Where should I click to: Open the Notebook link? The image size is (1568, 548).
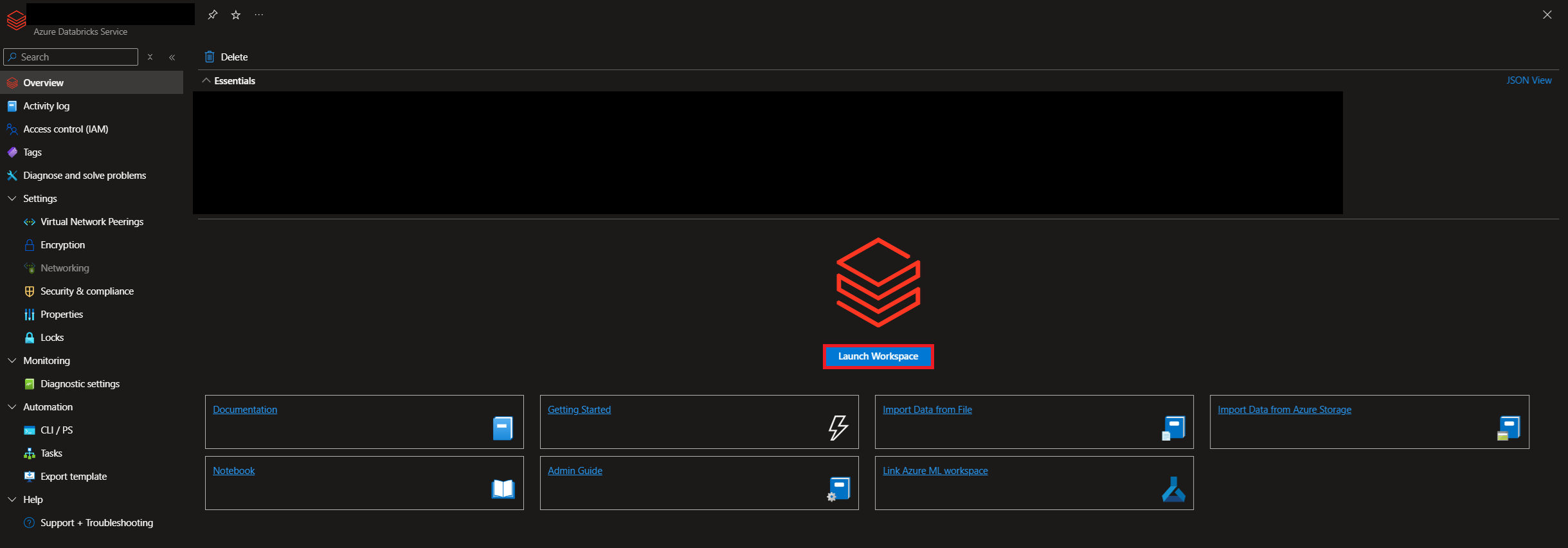coord(234,471)
